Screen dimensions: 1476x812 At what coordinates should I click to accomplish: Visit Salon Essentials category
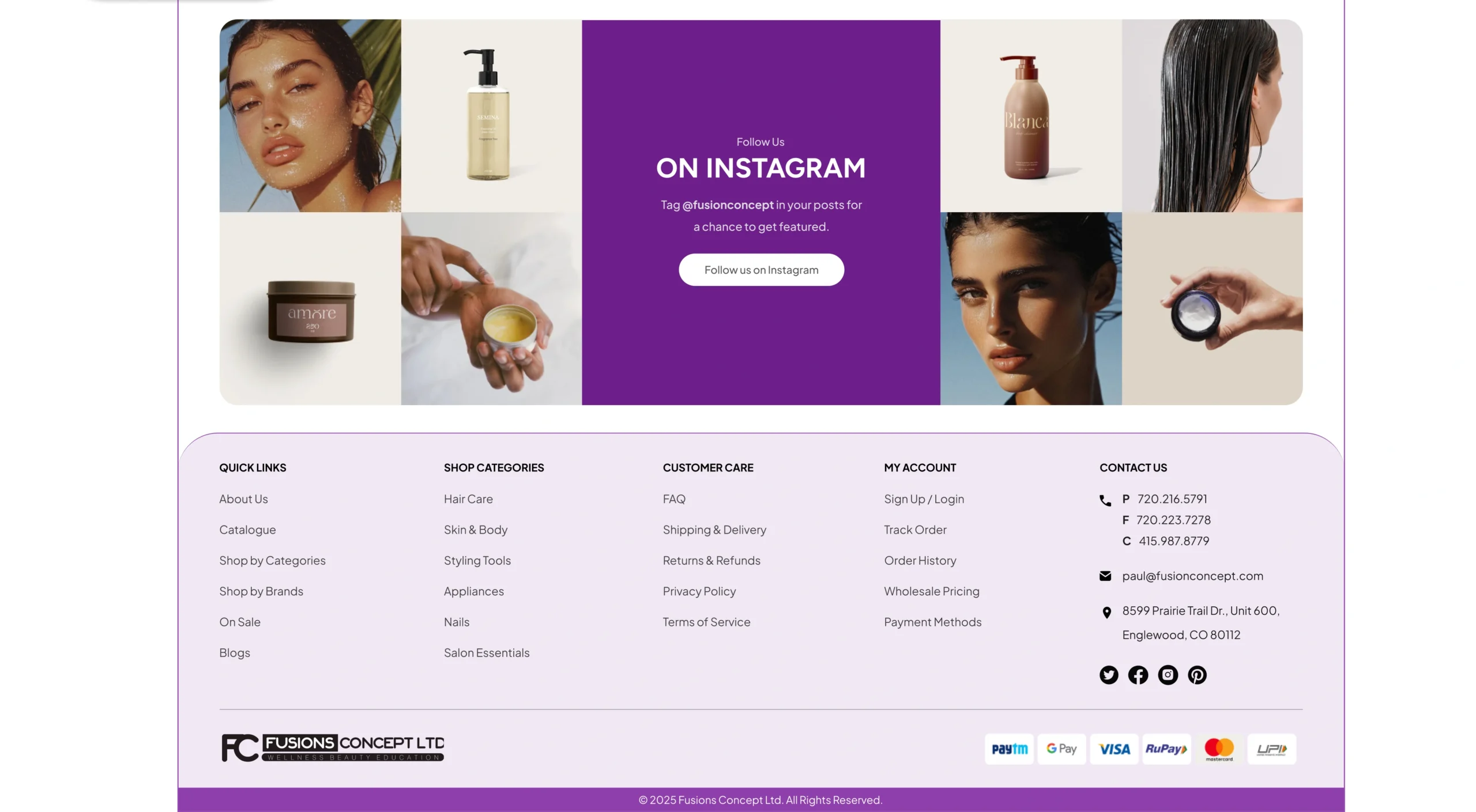click(487, 653)
